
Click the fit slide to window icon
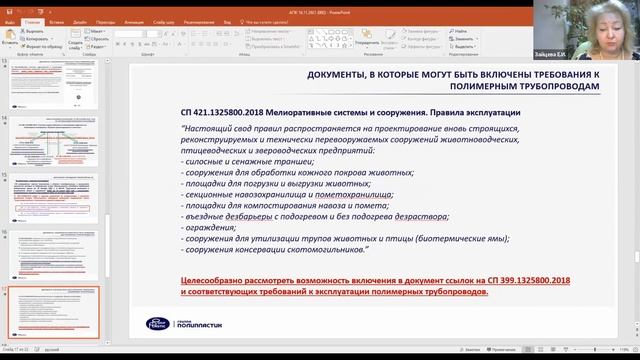[636, 349]
